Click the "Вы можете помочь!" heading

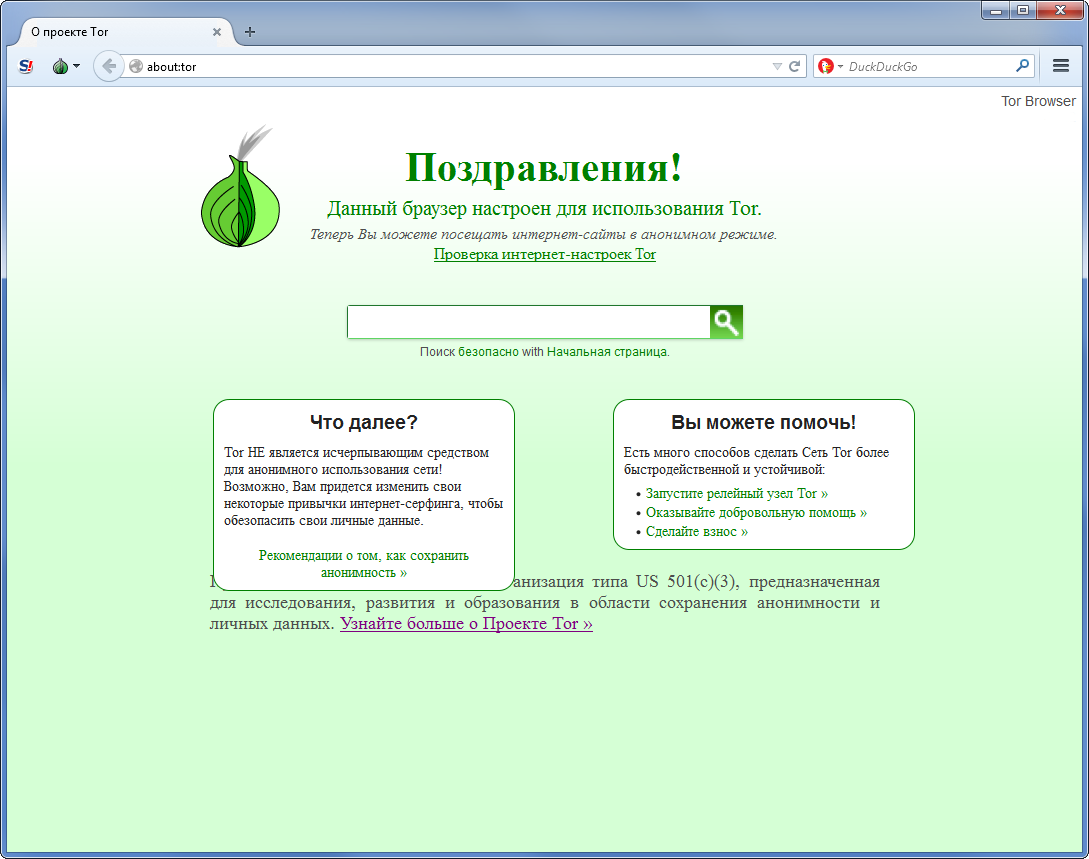click(x=763, y=422)
